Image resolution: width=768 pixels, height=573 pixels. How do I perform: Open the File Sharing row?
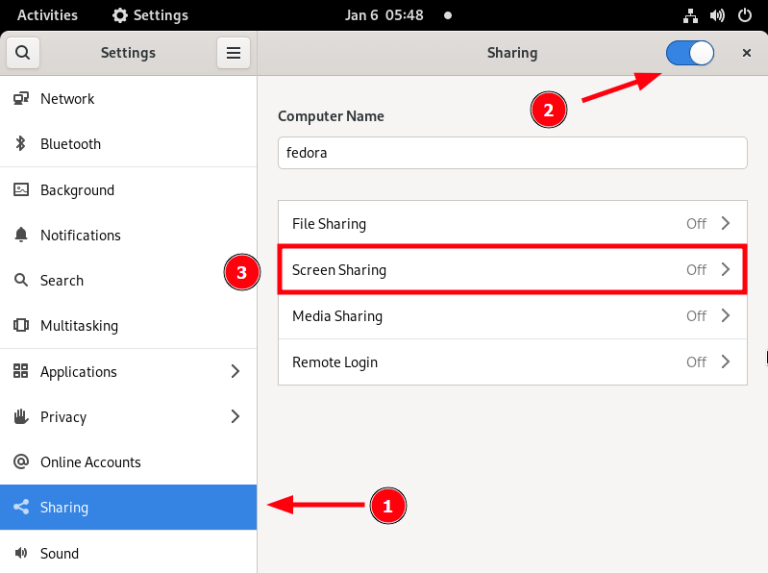(x=512, y=223)
